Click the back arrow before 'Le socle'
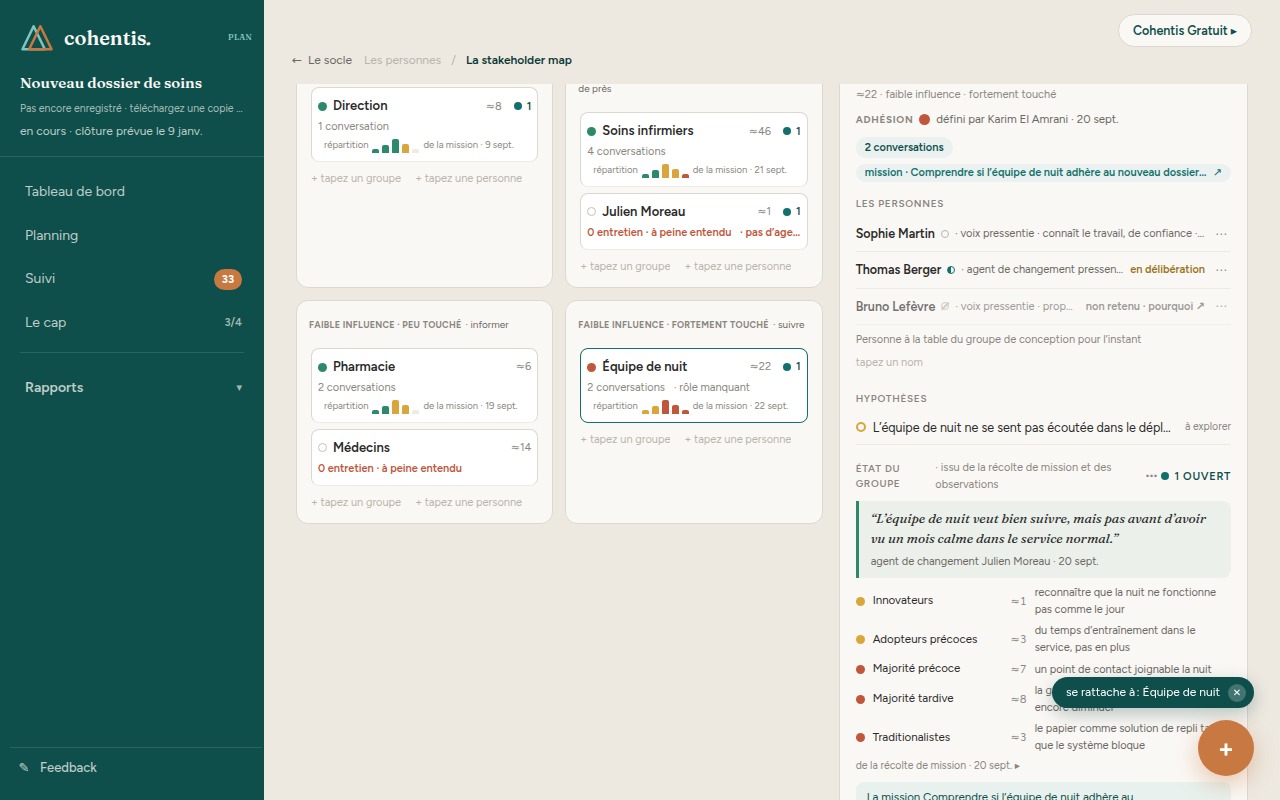This screenshot has width=1280, height=800. tap(296, 60)
